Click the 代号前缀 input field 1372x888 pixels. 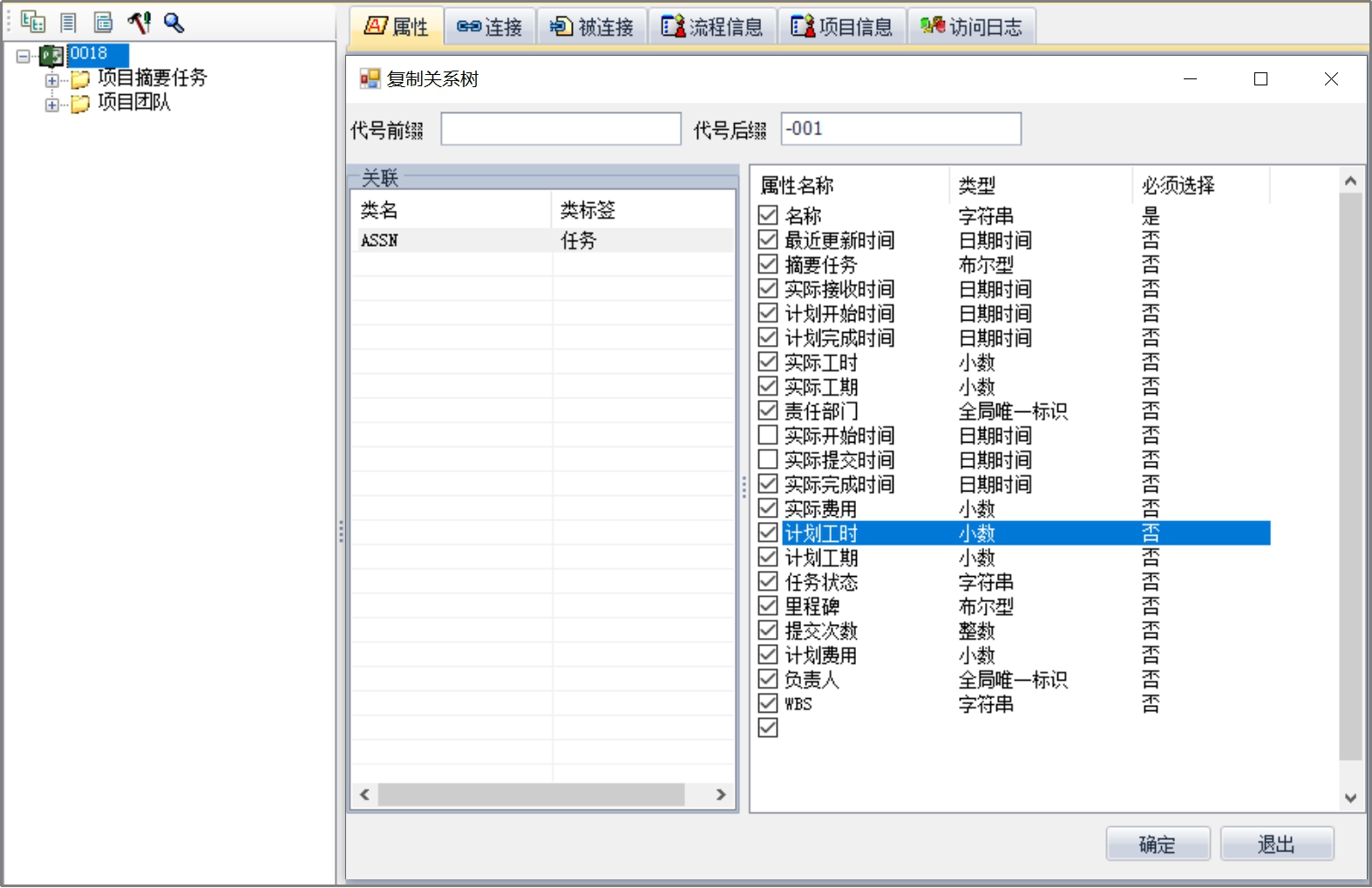pos(560,129)
